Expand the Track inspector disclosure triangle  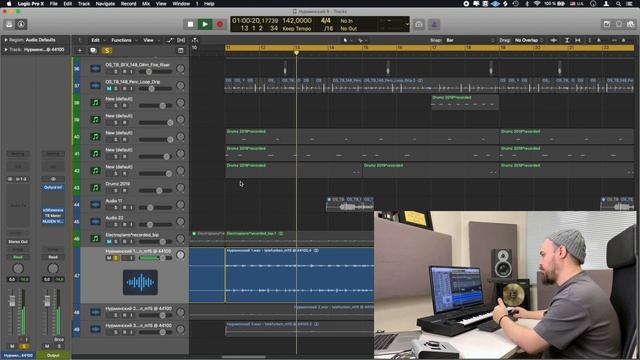[6, 50]
